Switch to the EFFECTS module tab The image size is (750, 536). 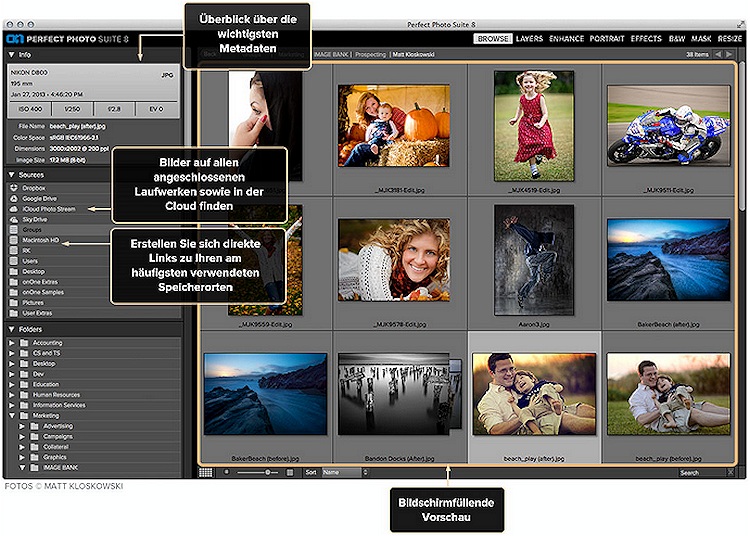646,39
